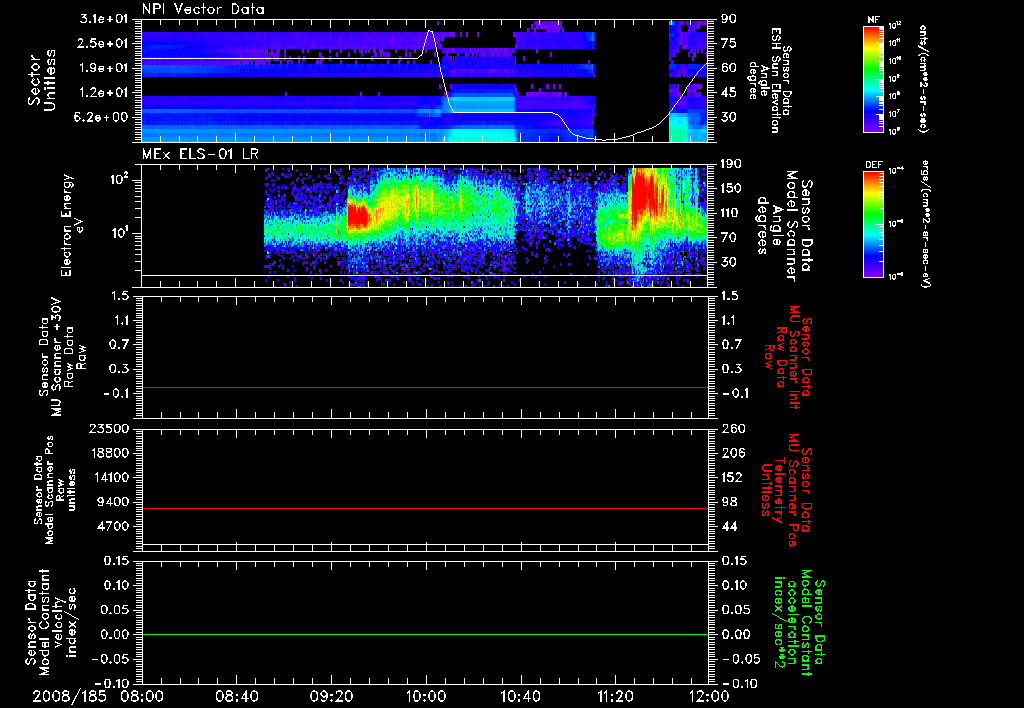The width and height of the screenshot is (1024, 708).
Task: Click the "98" telemetry tick value
Action: [728, 502]
